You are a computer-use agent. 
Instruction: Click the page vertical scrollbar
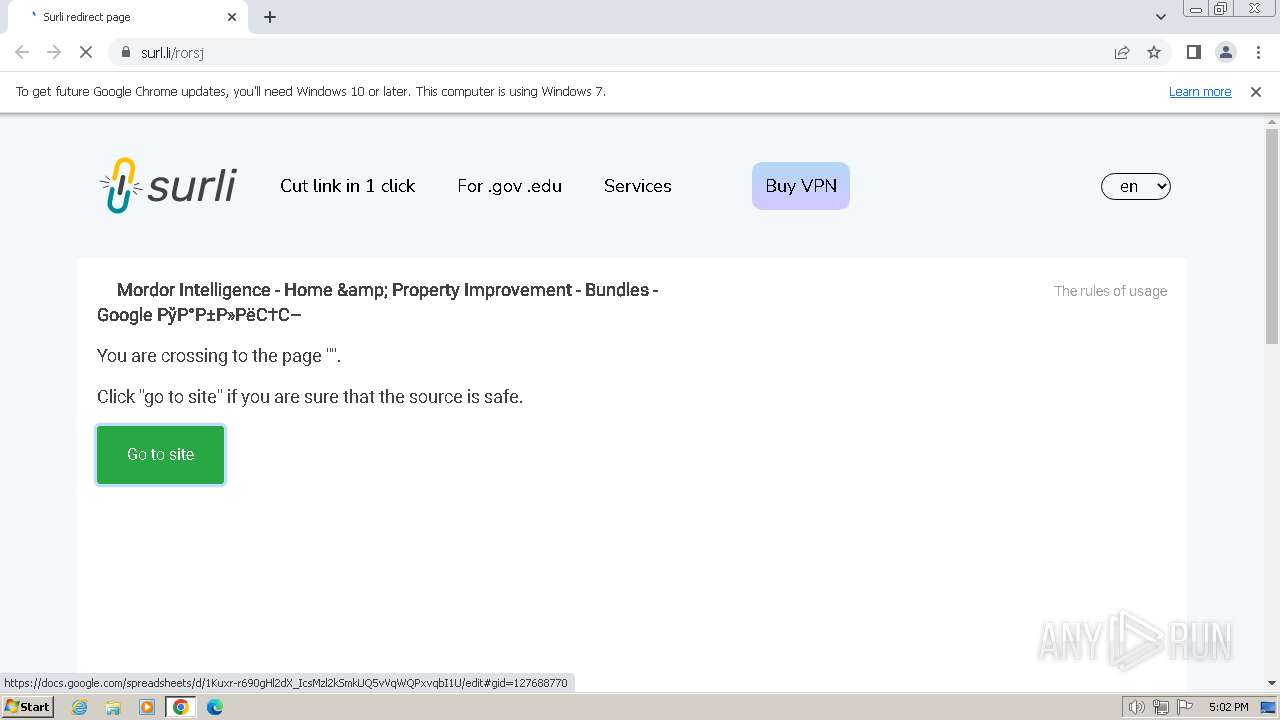click(1272, 237)
